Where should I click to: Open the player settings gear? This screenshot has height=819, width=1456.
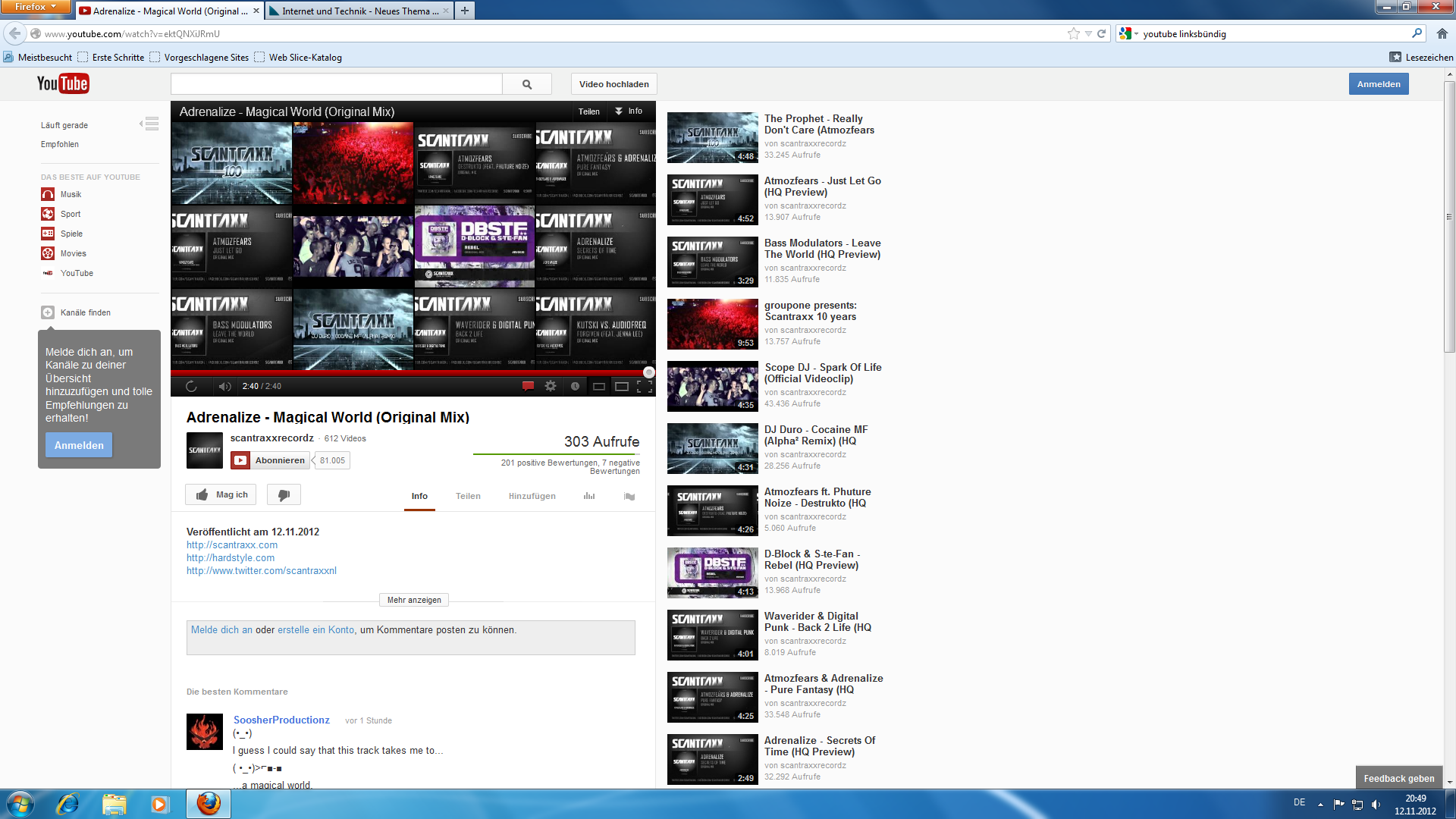click(x=551, y=387)
